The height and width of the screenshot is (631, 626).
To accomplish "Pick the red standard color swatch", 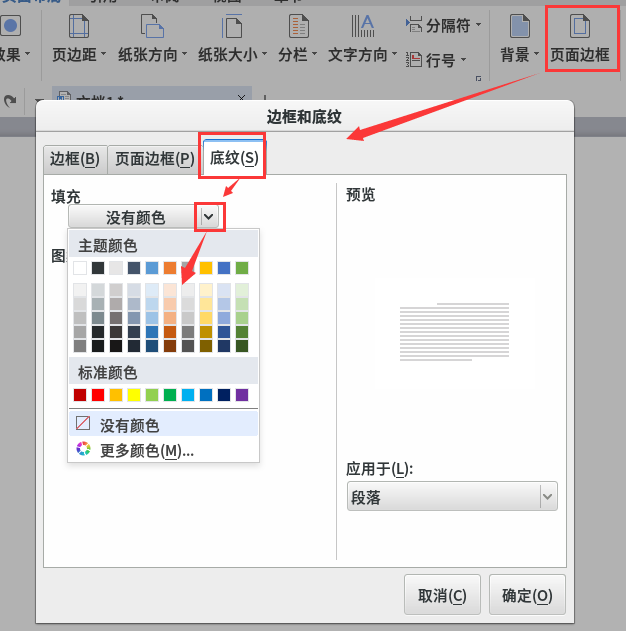I will click(98, 395).
